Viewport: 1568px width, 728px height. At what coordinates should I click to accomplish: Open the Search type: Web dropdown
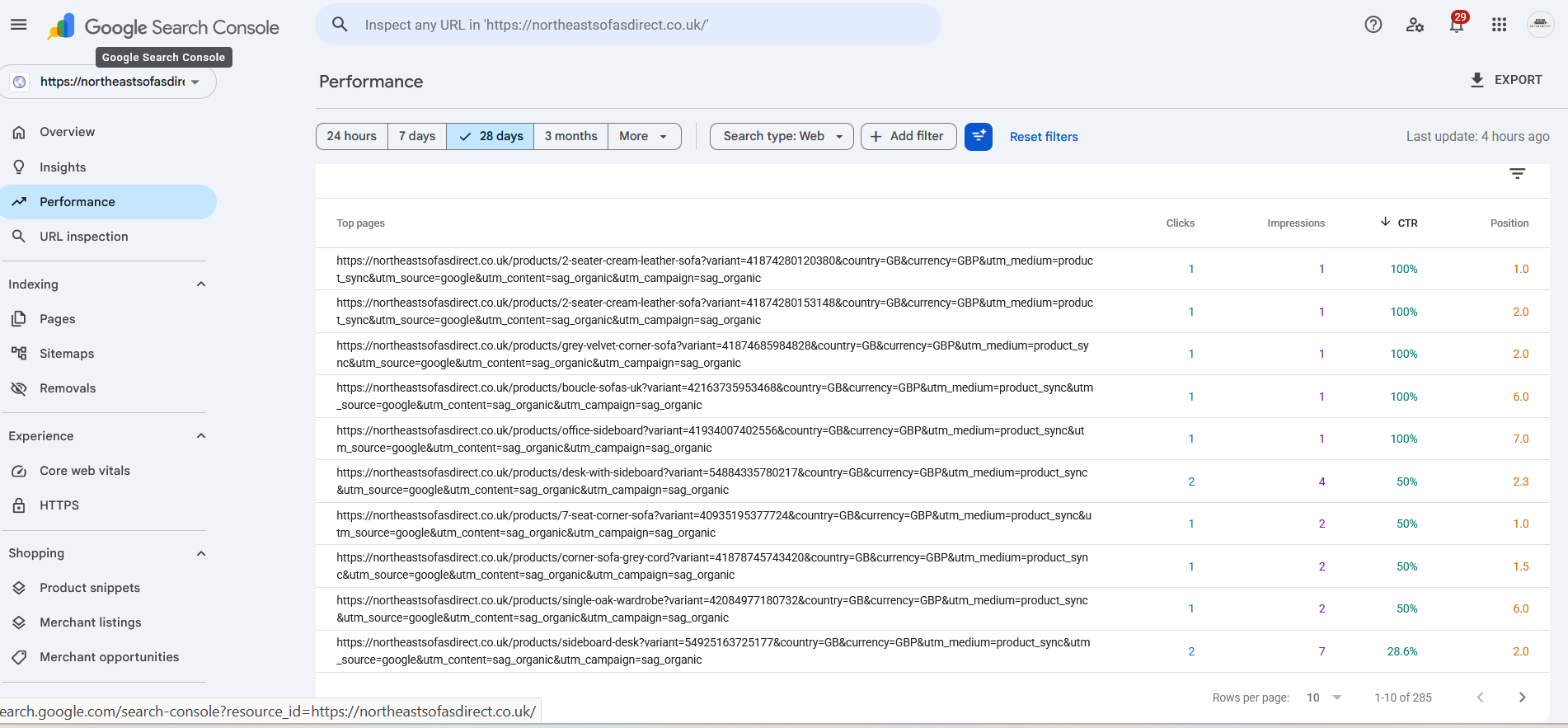tap(782, 136)
